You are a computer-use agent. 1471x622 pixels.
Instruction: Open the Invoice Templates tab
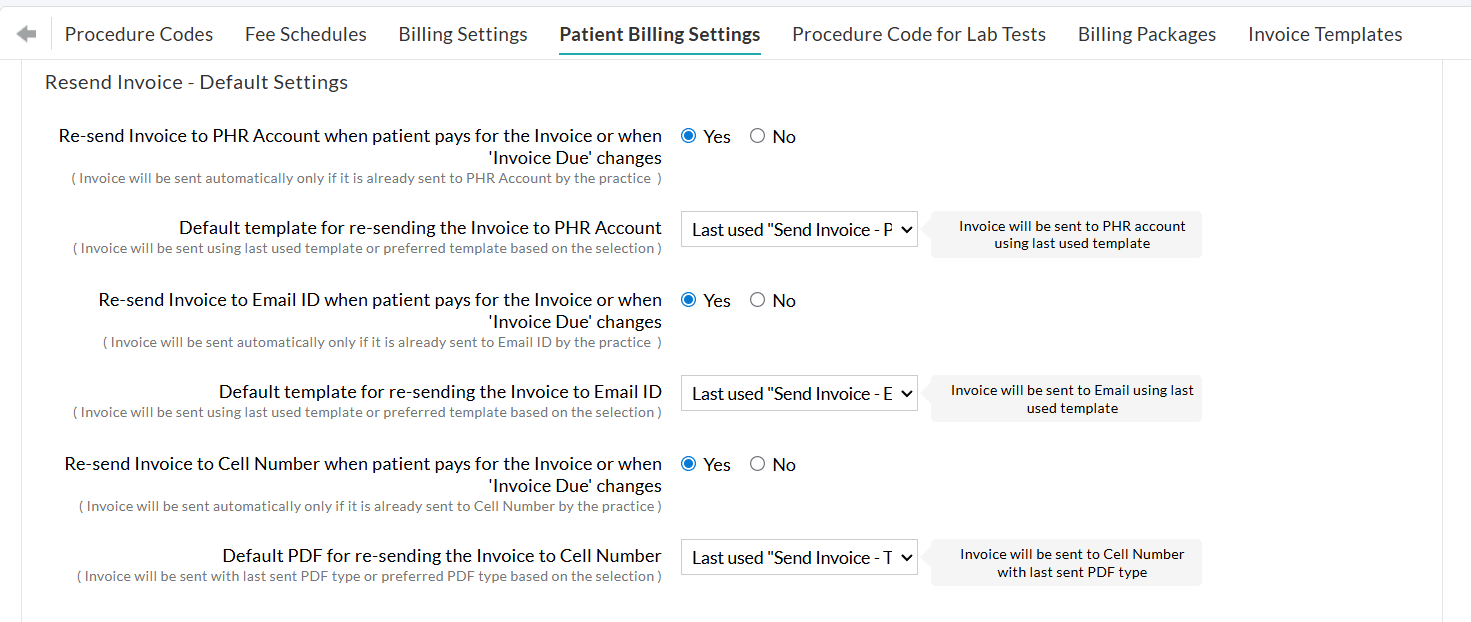click(x=1325, y=33)
